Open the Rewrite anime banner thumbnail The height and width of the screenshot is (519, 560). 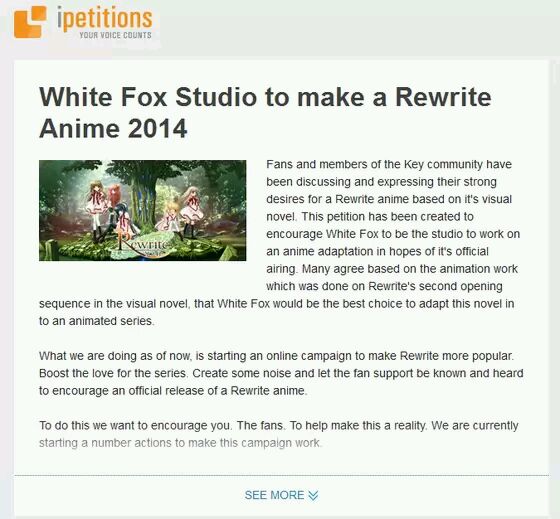[142, 210]
